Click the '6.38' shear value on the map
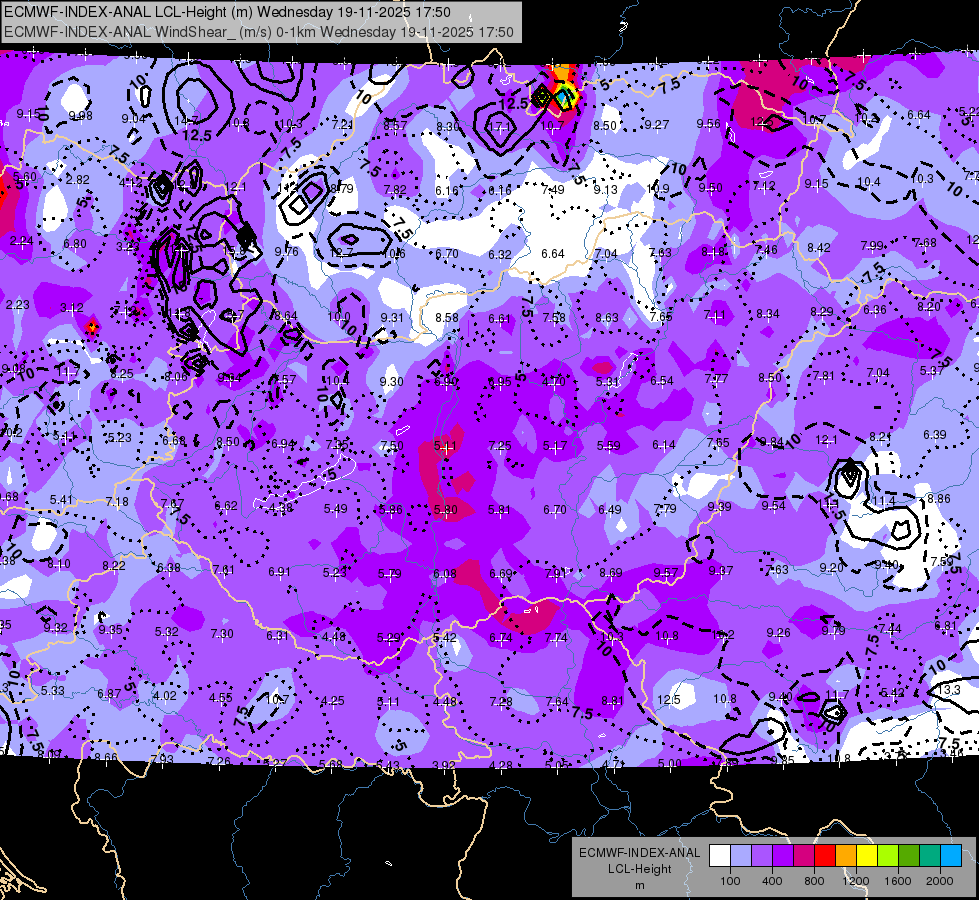Image resolution: width=979 pixels, height=900 pixels. [169, 568]
